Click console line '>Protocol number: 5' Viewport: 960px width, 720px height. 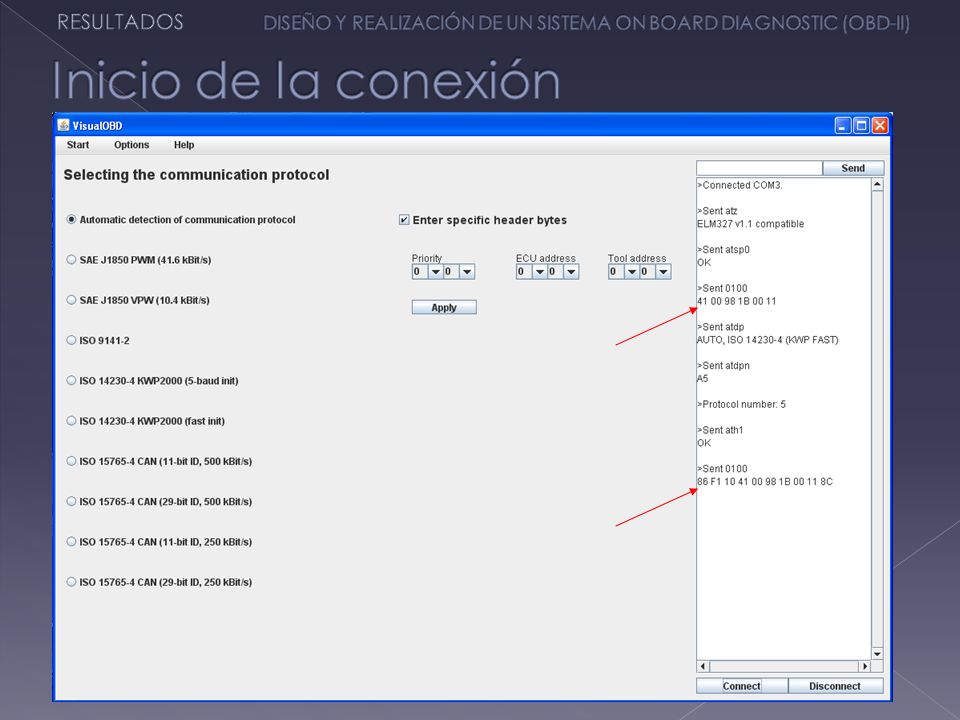[x=741, y=404]
